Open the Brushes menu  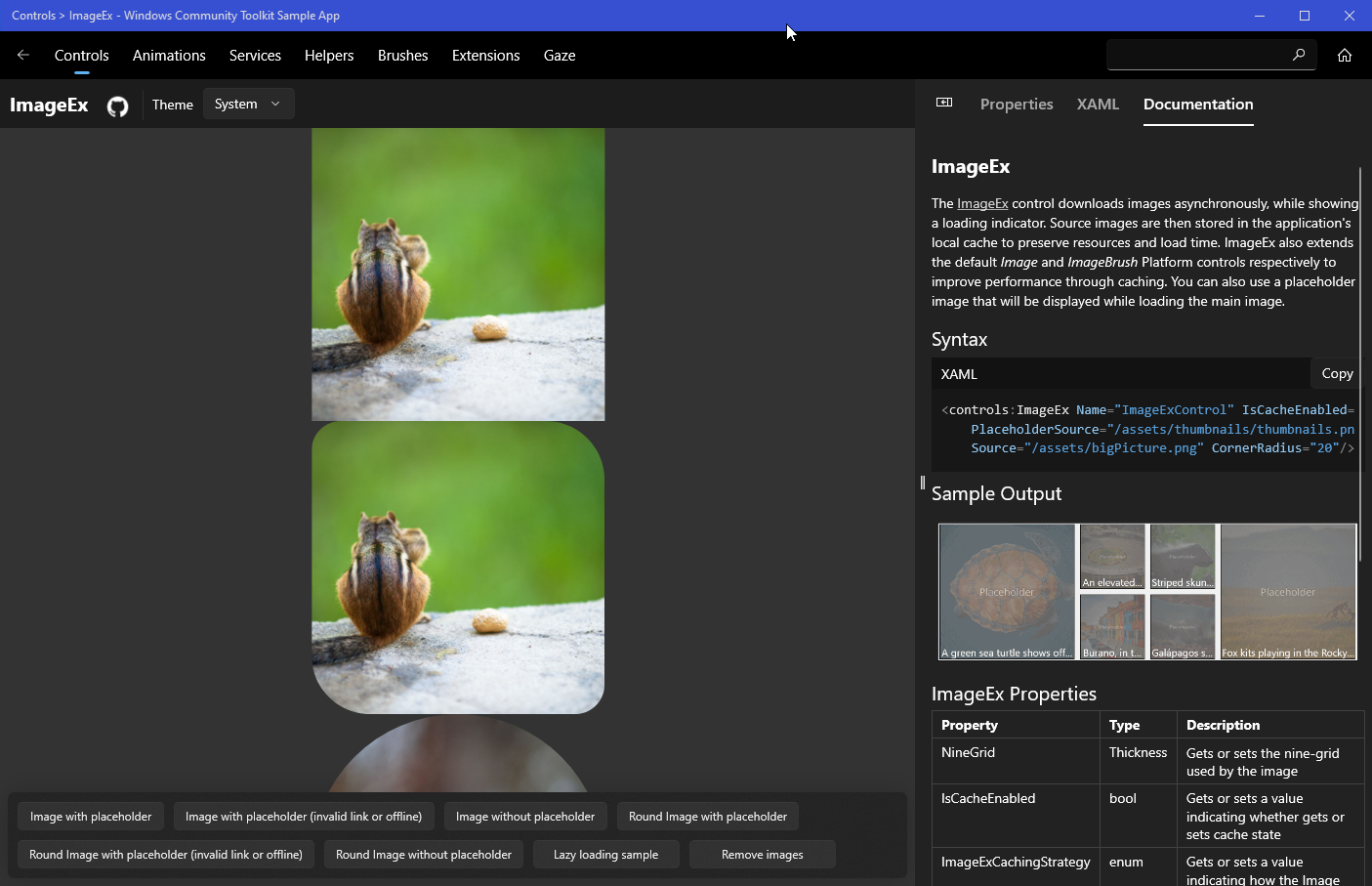pyautogui.click(x=403, y=56)
